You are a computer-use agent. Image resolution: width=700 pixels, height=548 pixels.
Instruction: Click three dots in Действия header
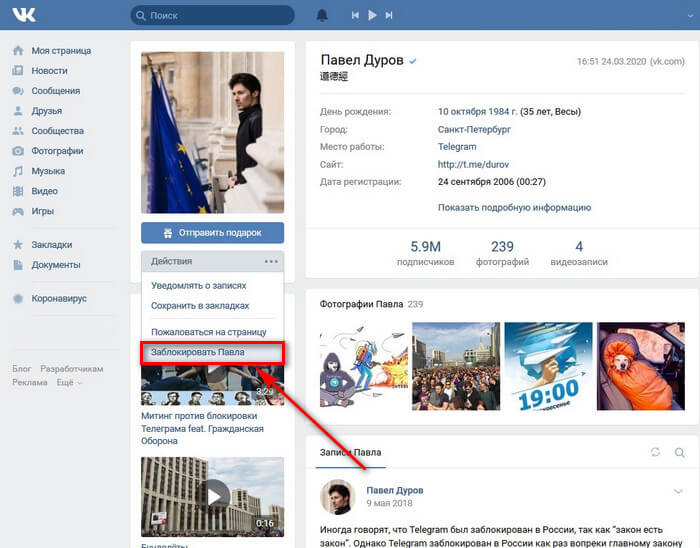coord(271,261)
